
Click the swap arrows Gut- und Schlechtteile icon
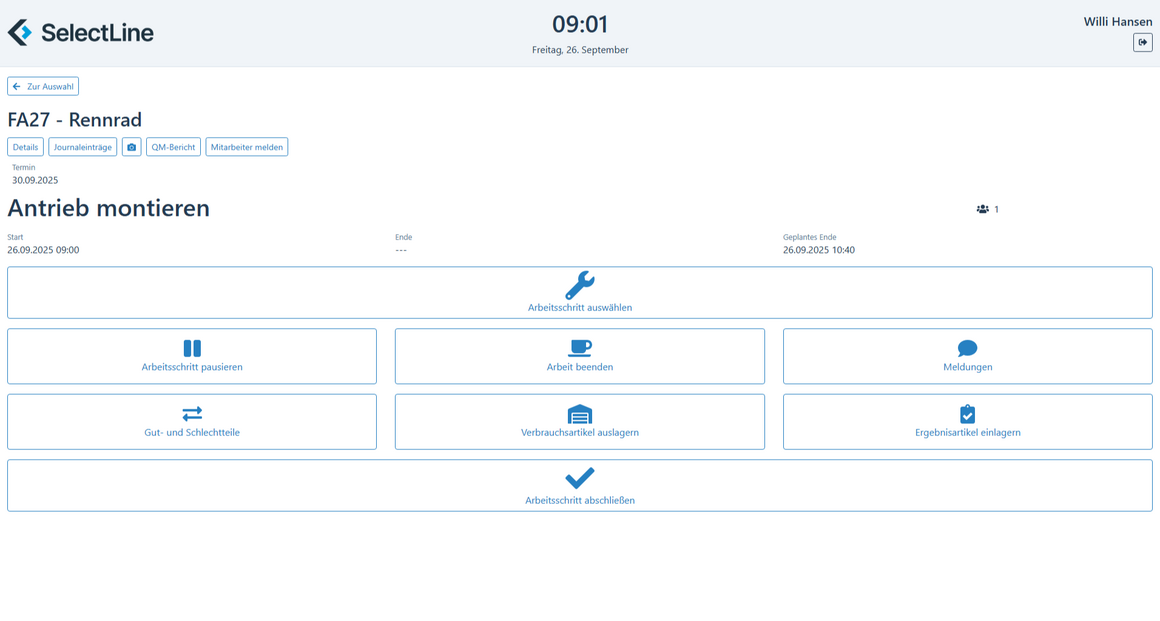coord(192,413)
